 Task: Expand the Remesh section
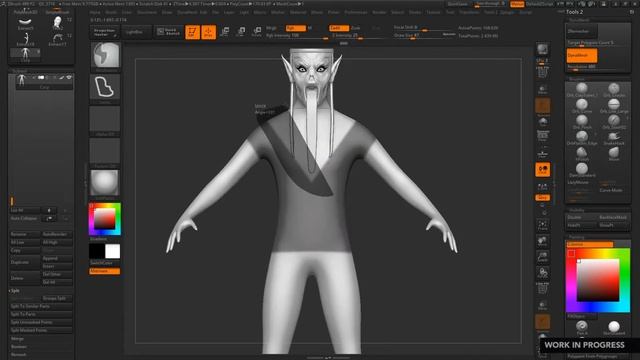point(18,355)
